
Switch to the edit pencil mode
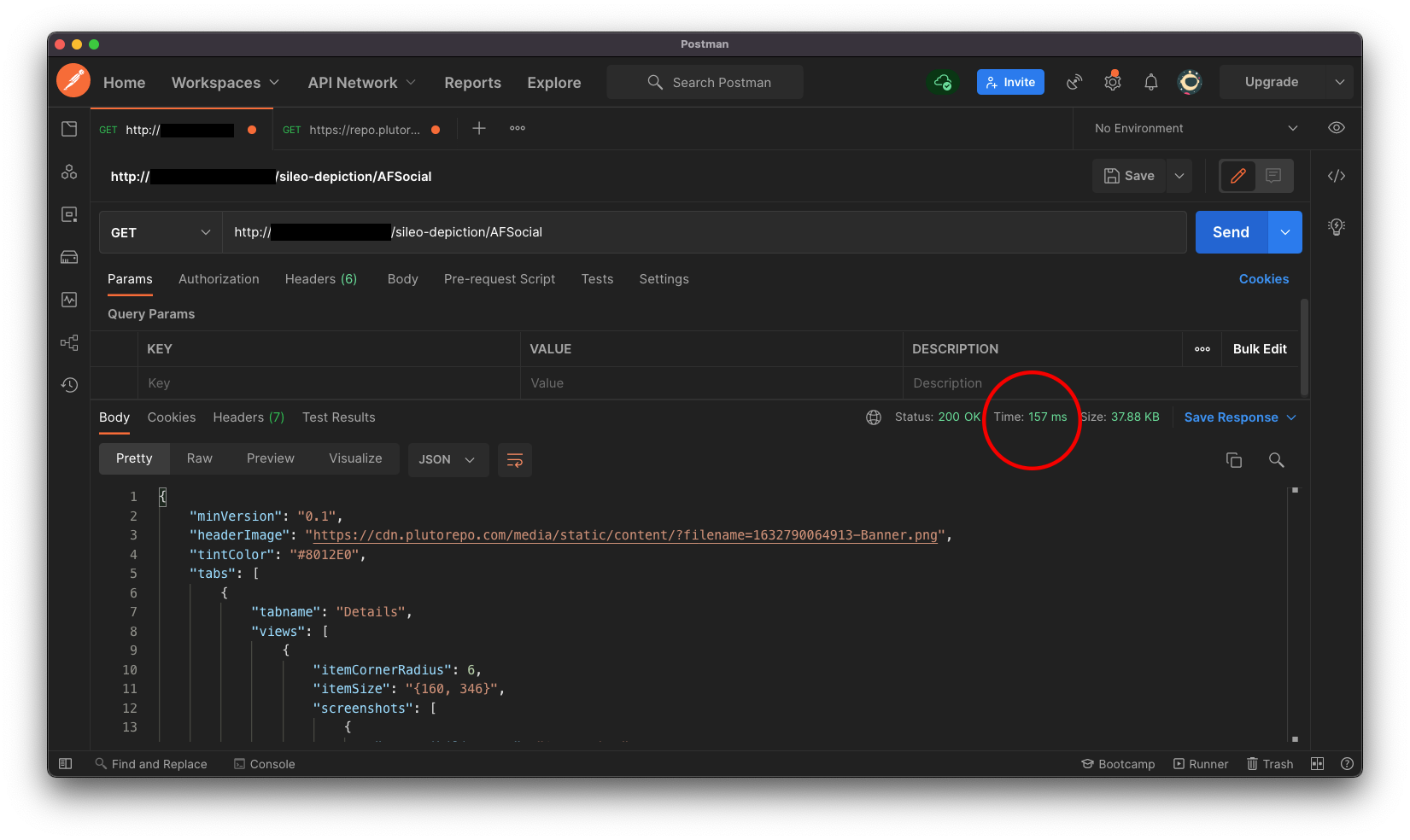[x=1237, y=176]
